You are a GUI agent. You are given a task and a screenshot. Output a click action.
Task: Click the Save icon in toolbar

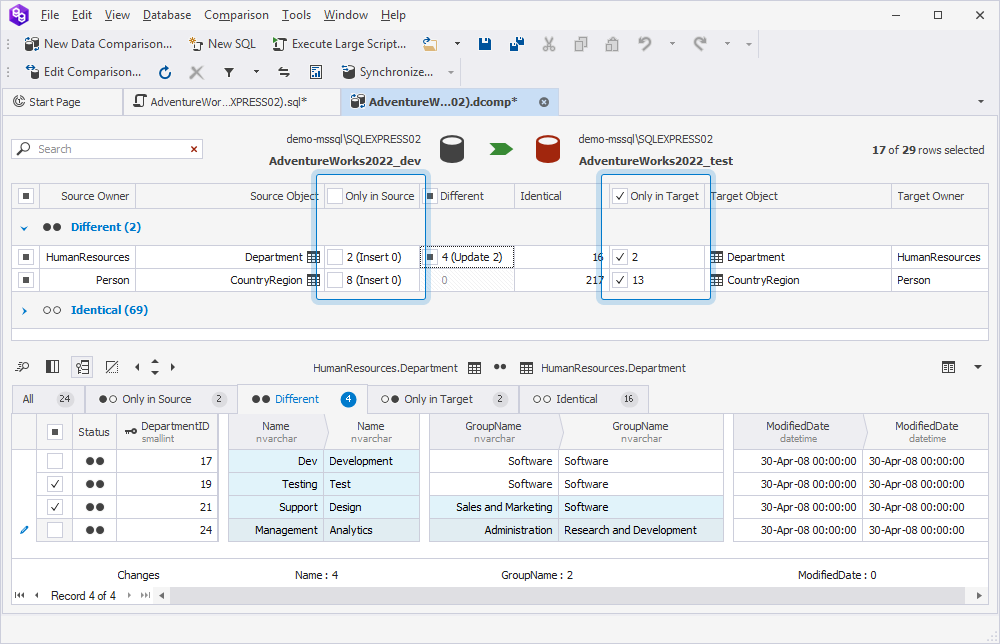[x=485, y=44]
